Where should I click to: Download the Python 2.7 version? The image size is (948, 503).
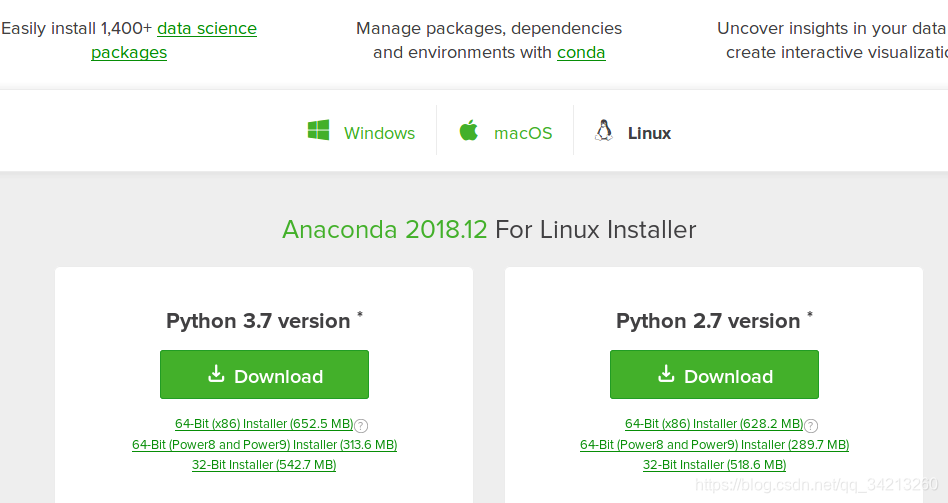point(714,374)
